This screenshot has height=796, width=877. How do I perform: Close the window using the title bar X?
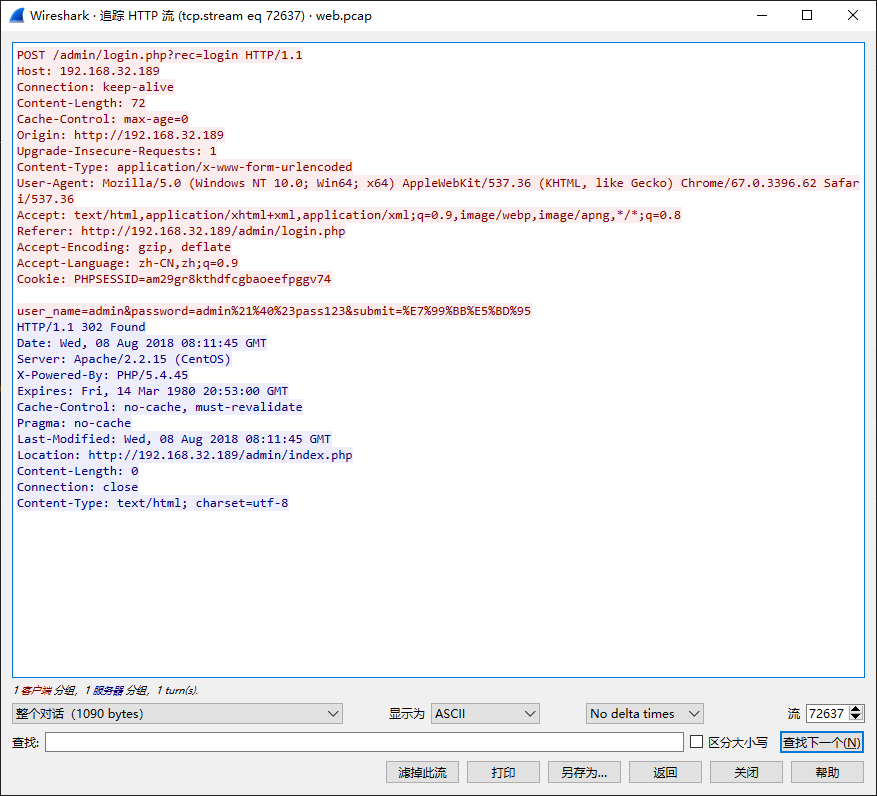point(852,16)
